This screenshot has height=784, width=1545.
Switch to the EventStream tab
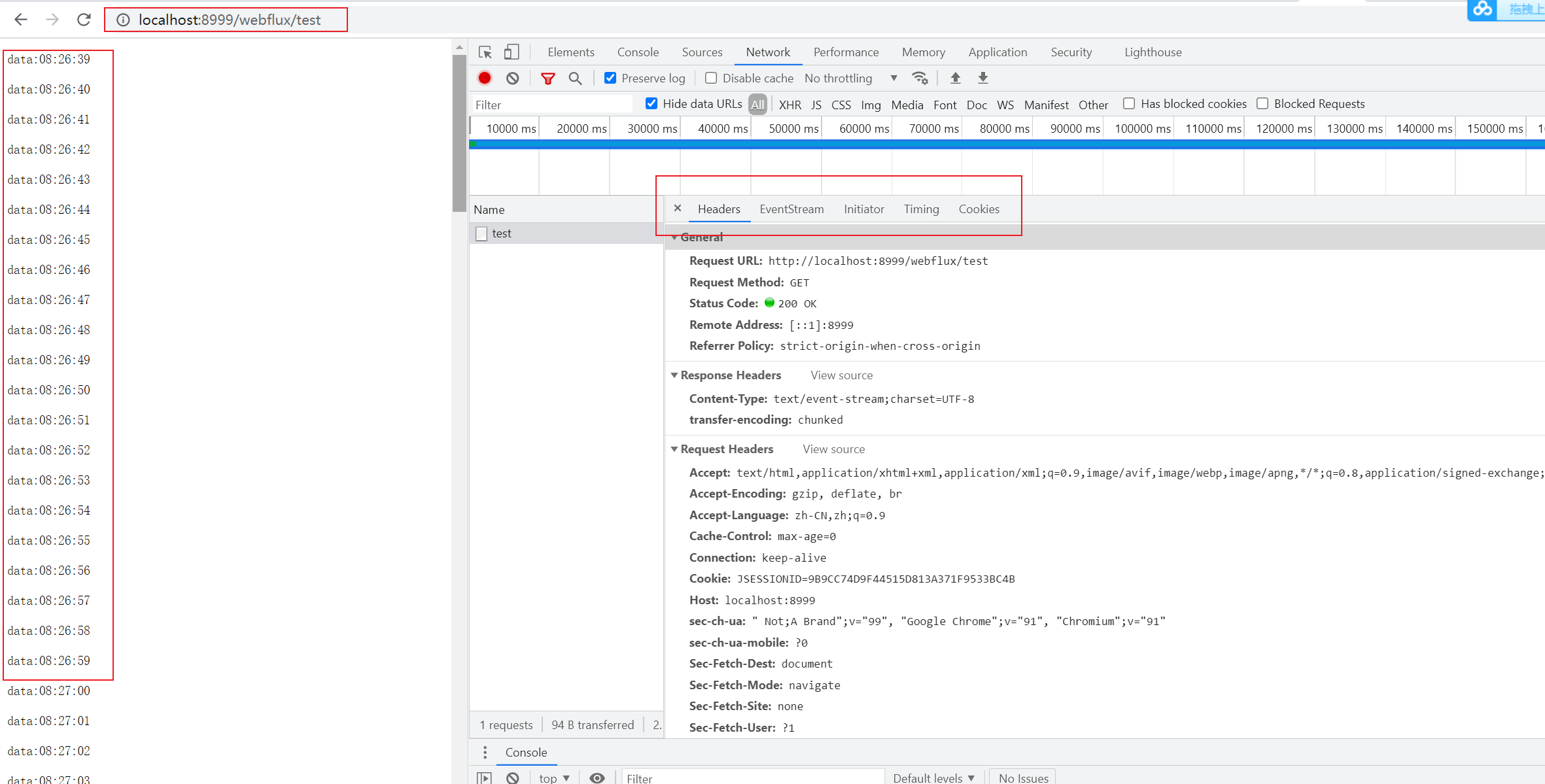pyautogui.click(x=791, y=209)
